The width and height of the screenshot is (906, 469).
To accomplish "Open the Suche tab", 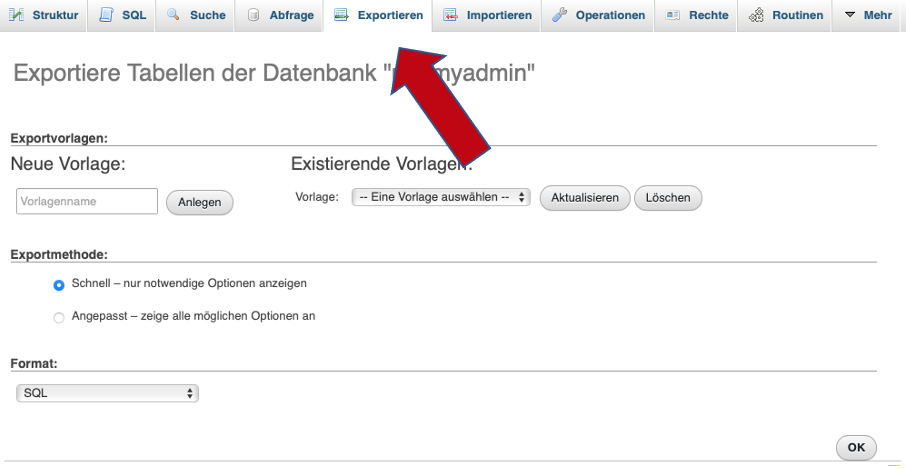I will coord(195,15).
